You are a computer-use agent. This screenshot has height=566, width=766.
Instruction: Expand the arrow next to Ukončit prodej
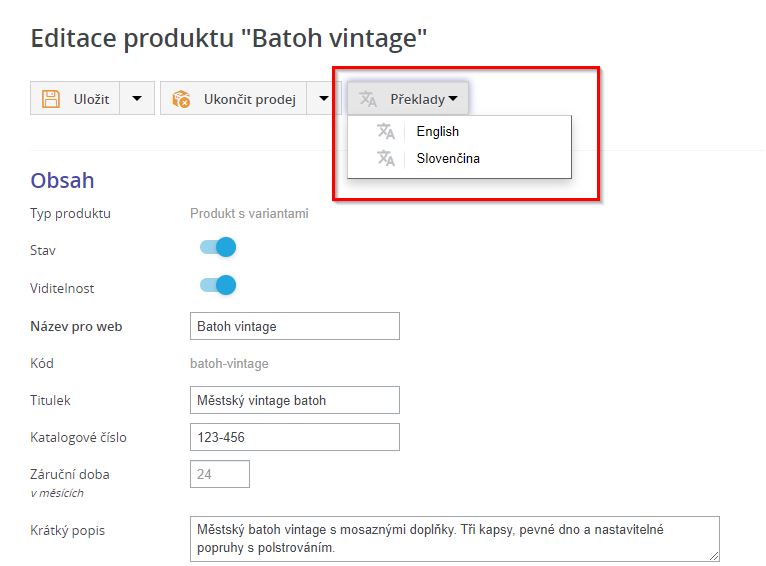(x=323, y=98)
